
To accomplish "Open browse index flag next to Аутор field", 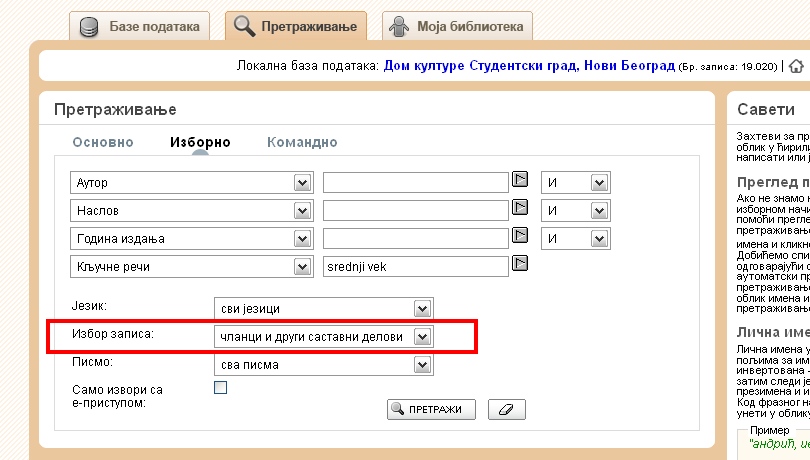I will [520, 179].
